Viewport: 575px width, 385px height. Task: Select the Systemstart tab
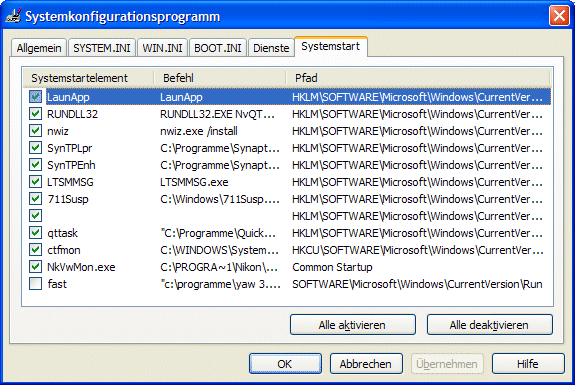pos(330,47)
